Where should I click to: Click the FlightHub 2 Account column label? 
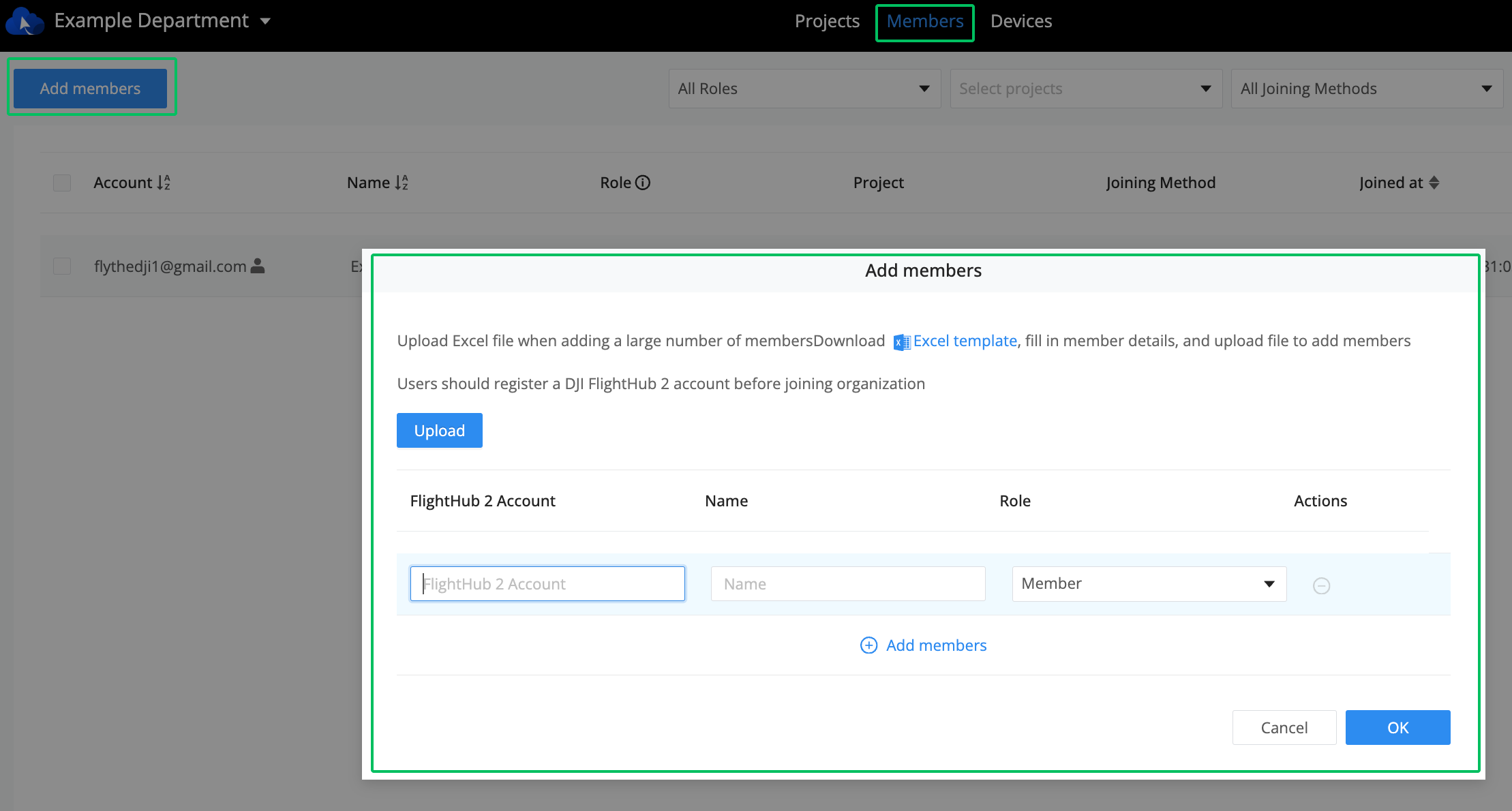483,501
